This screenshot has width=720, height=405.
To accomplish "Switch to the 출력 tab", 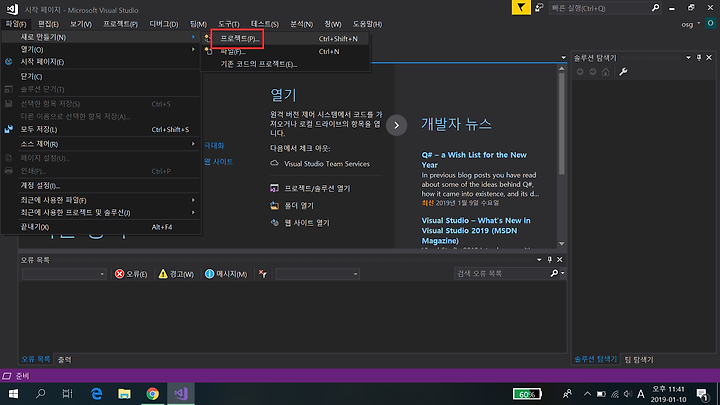I will pos(65,360).
